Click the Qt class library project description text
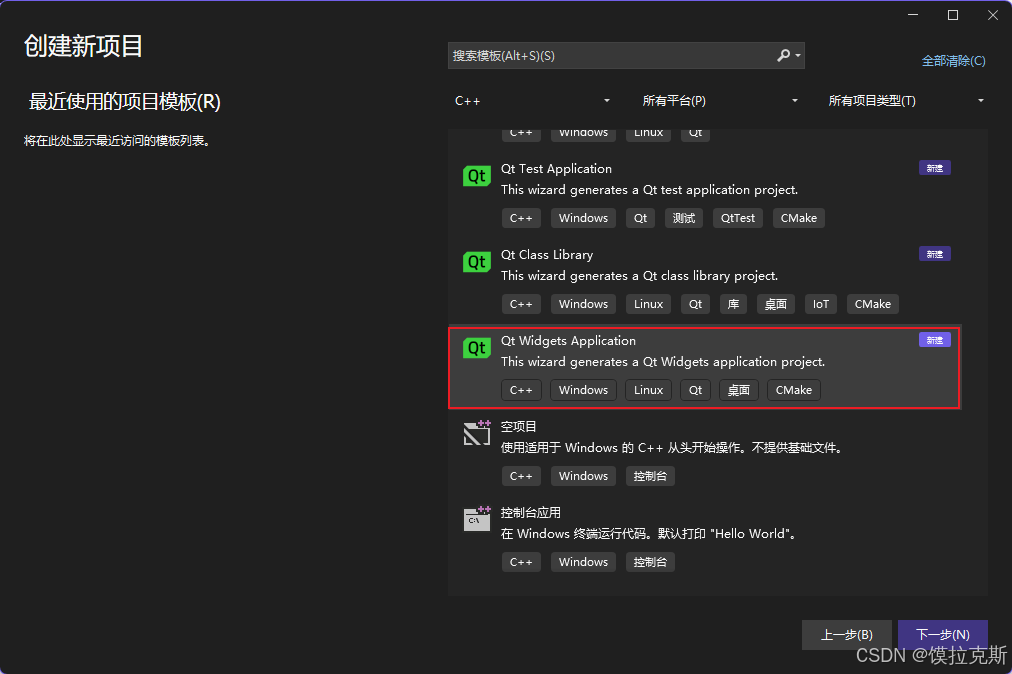The width and height of the screenshot is (1012, 674). tap(640, 276)
